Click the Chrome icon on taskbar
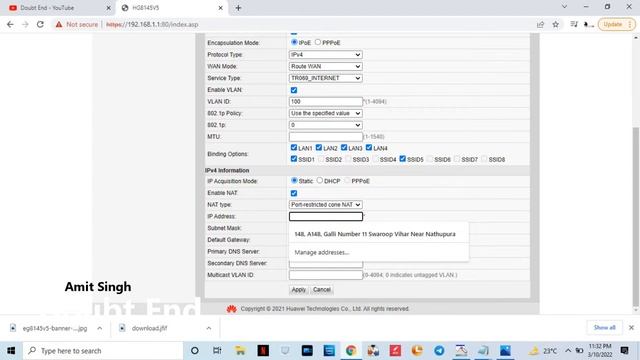The width and height of the screenshot is (640, 360). point(351,351)
